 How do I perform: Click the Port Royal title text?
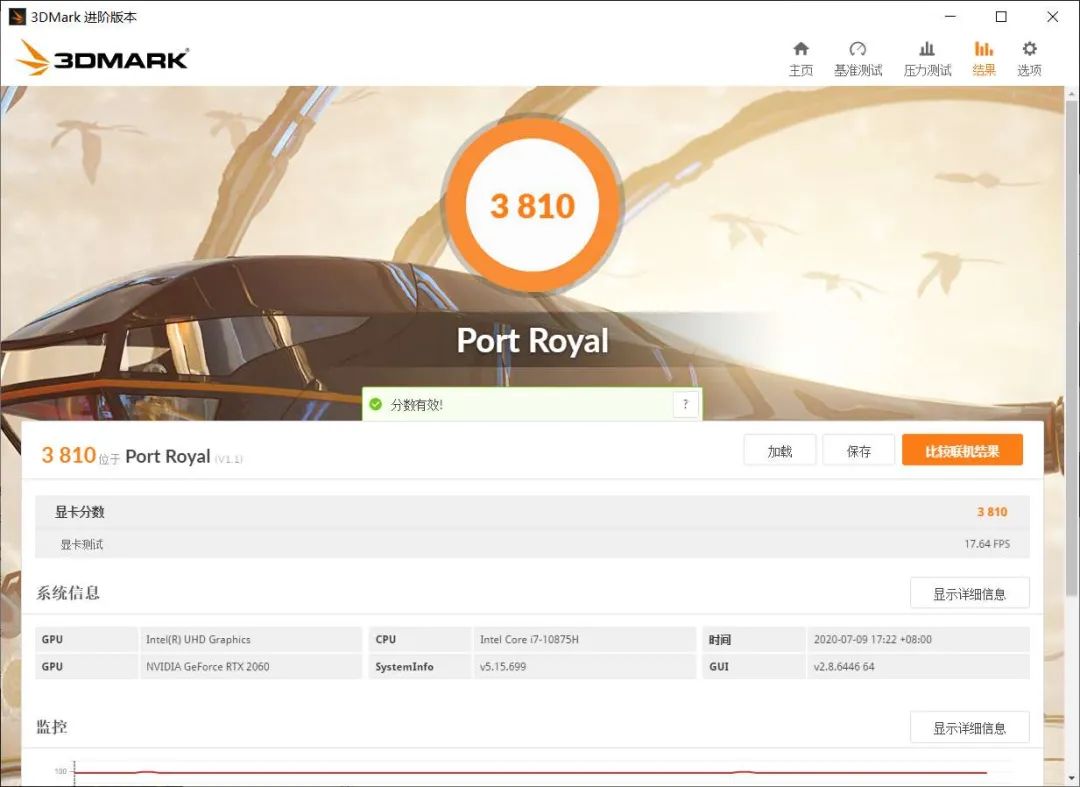coord(532,340)
